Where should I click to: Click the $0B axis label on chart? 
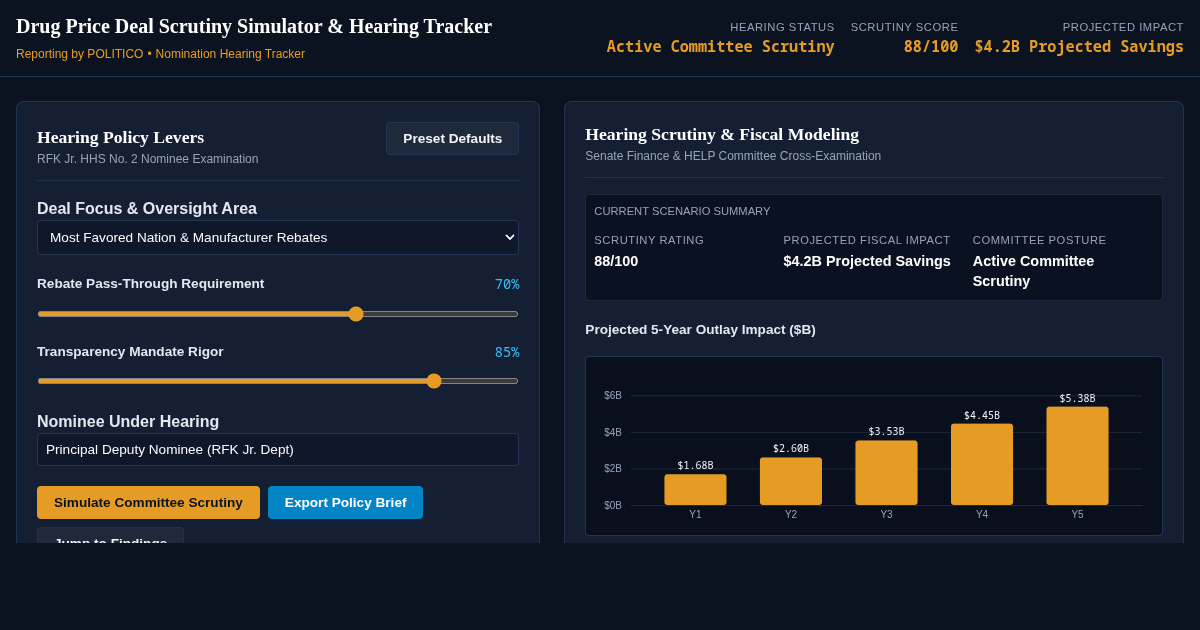(613, 506)
